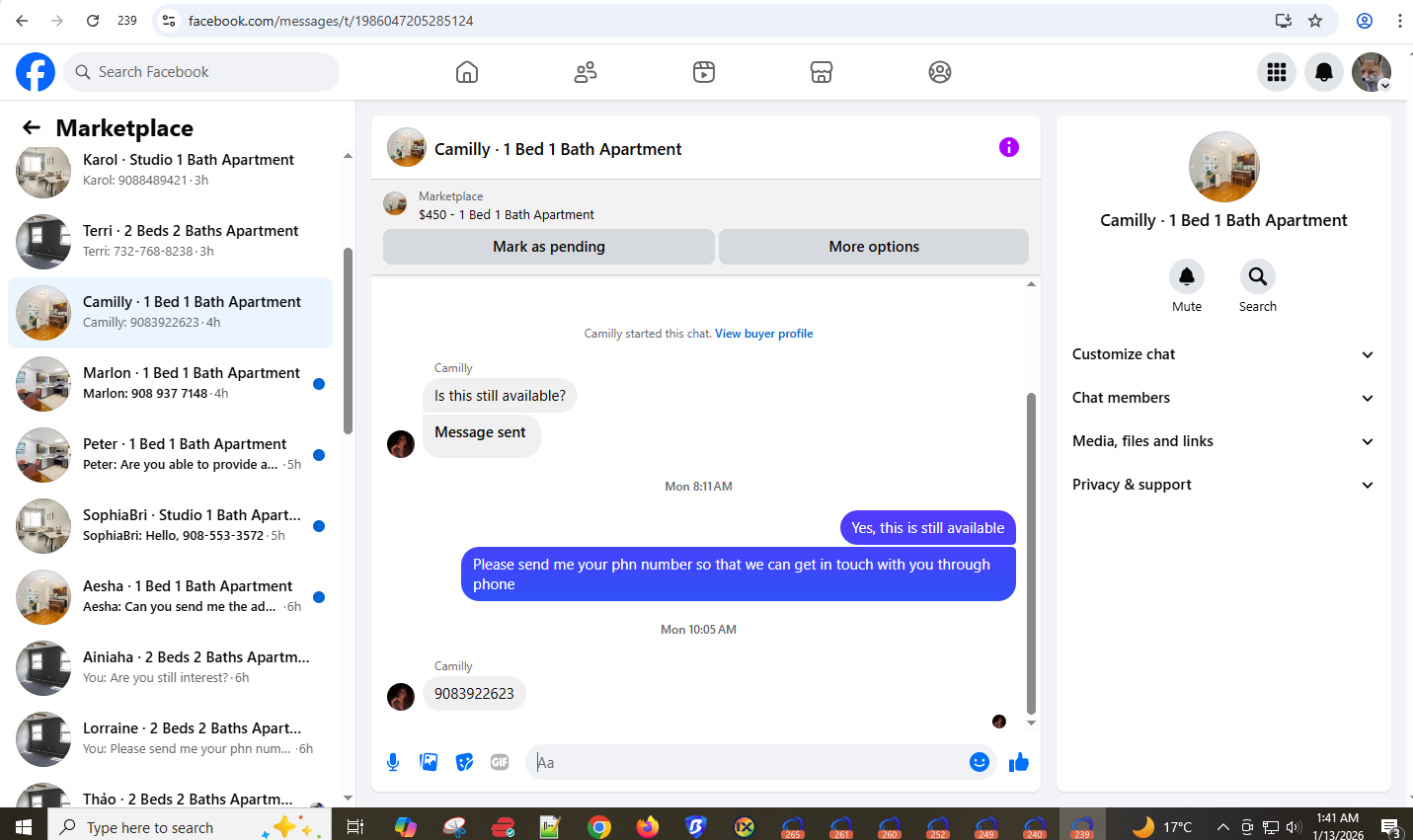Show hidden system tray icons chevron

(x=1222, y=827)
